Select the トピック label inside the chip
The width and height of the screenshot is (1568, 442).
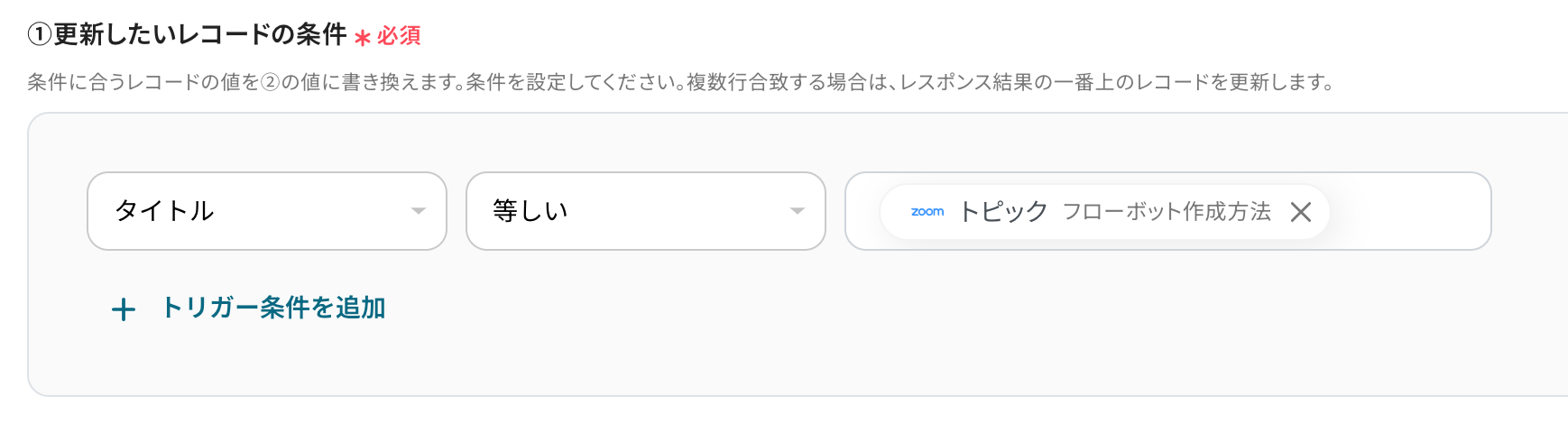coord(1002,212)
